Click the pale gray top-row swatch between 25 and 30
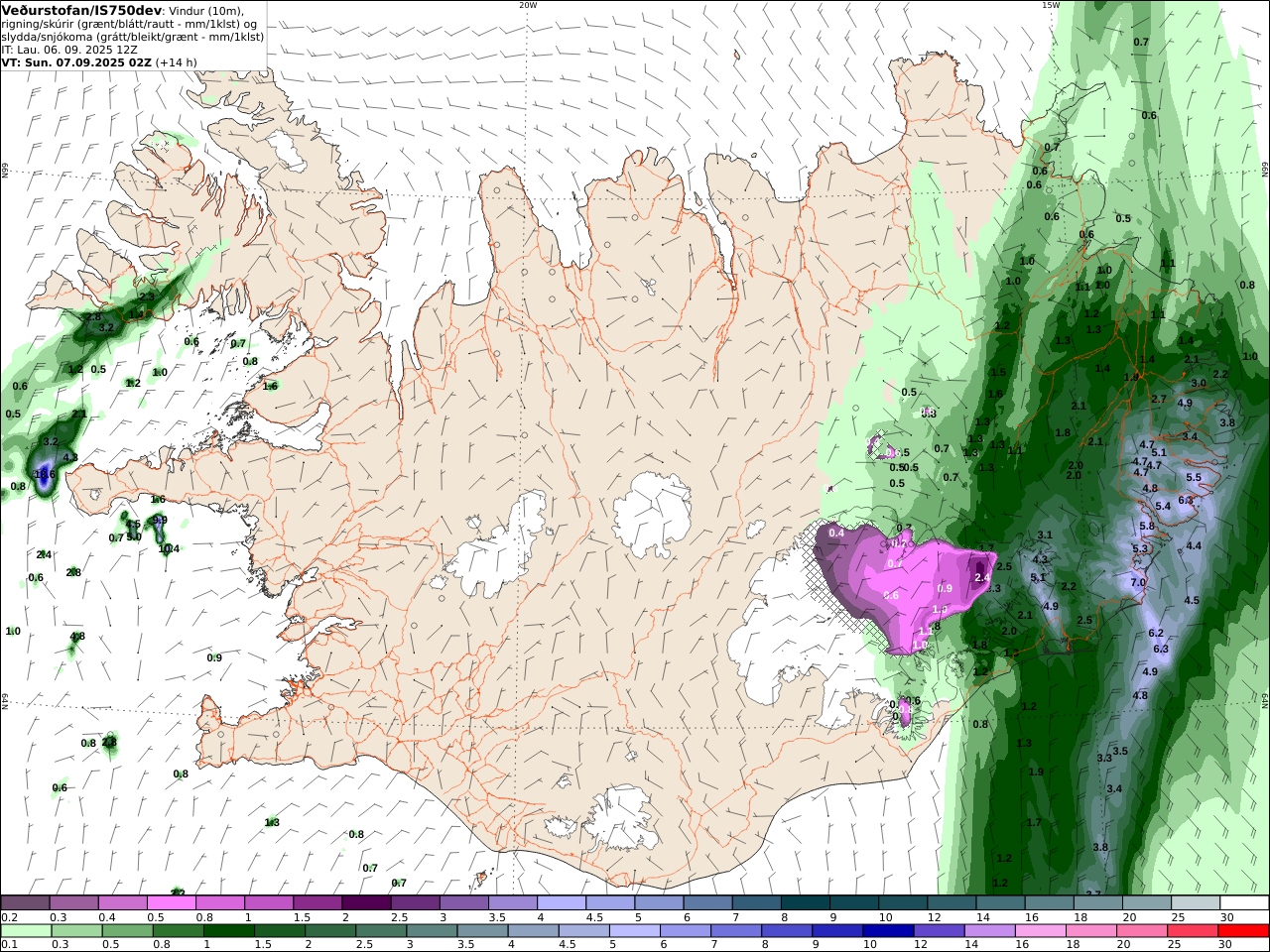1270x952 pixels. pyautogui.click(x=1195, y=903)
